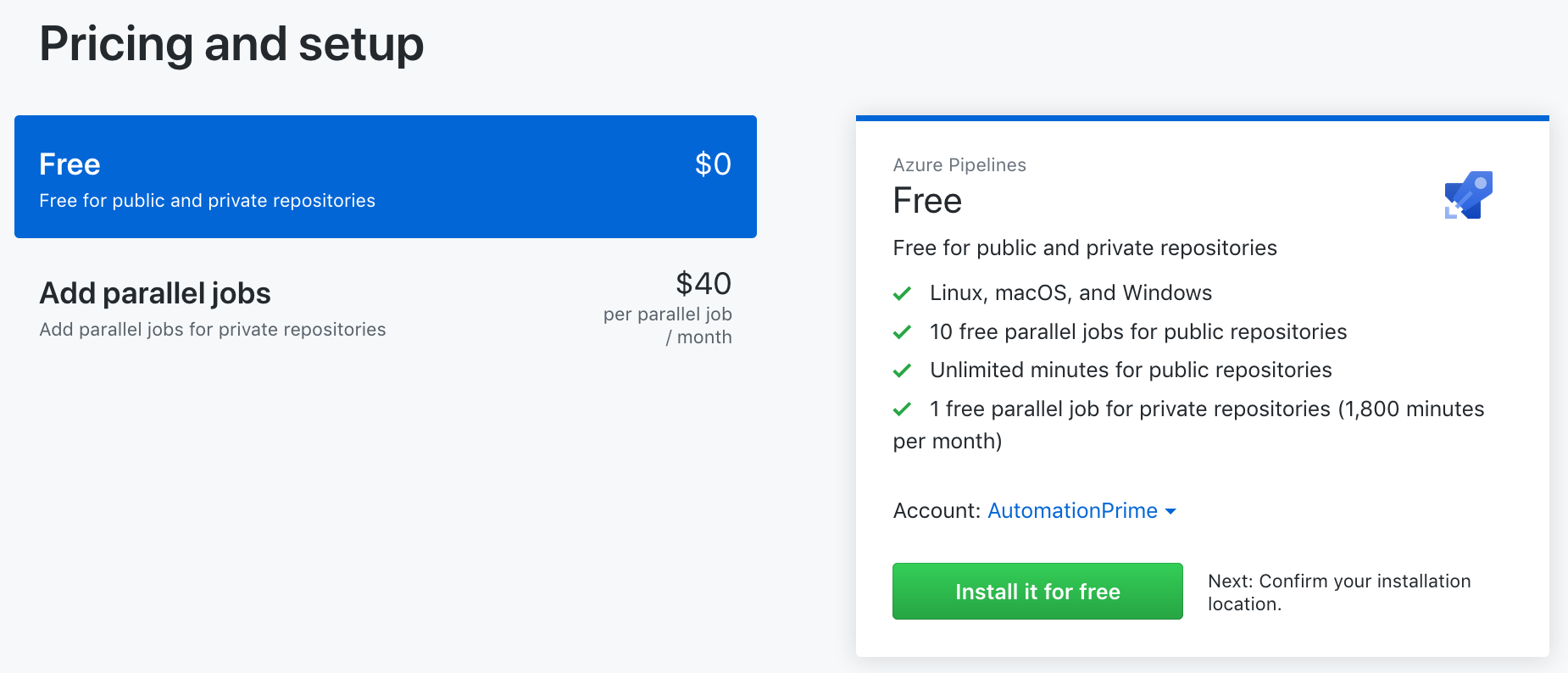Click the Azure Pipelines rocket logo
The height and width of the screenshot is (673, 1568).
1468,195
